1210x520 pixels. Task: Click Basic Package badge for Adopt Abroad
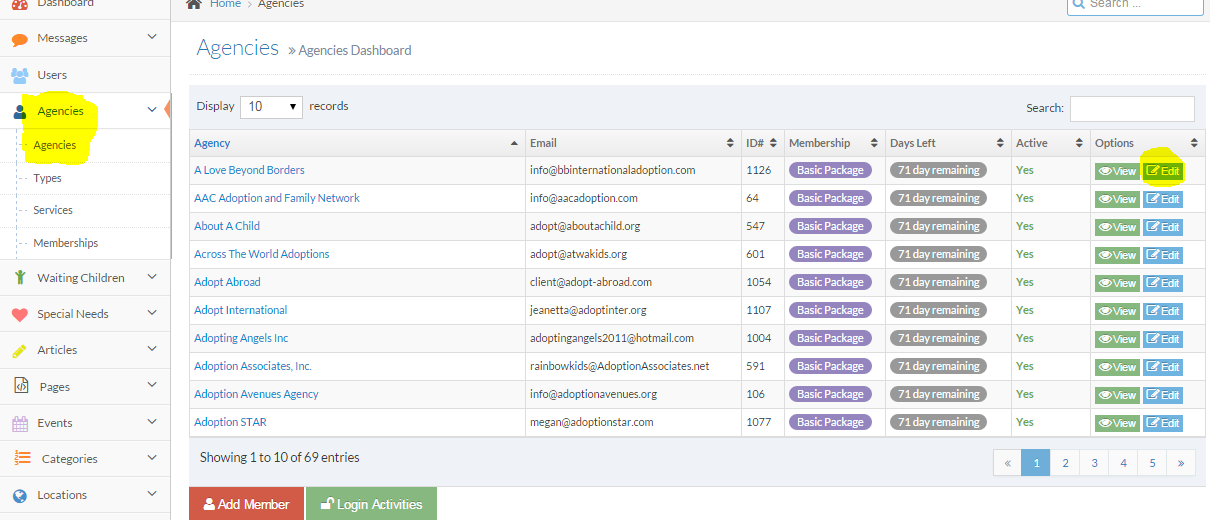pyautogui.click(x=830, y=282)
